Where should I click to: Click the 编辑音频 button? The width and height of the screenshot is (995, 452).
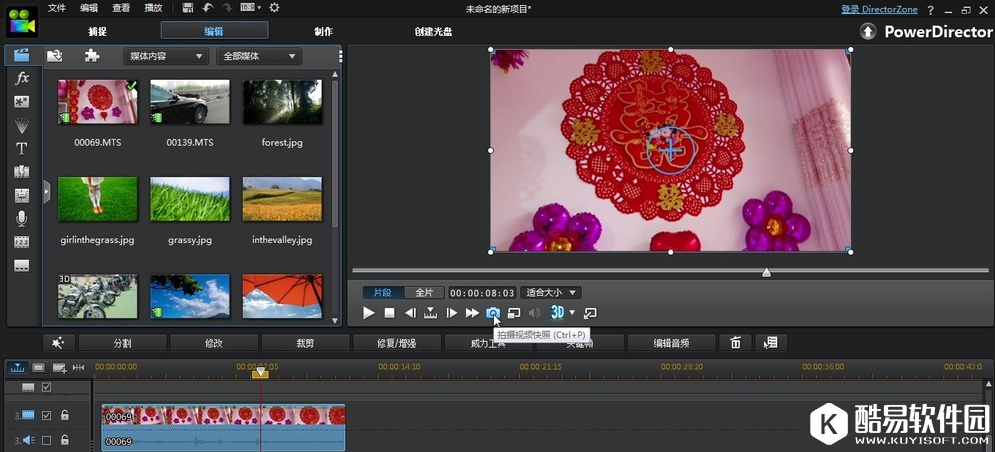point(671,343)
